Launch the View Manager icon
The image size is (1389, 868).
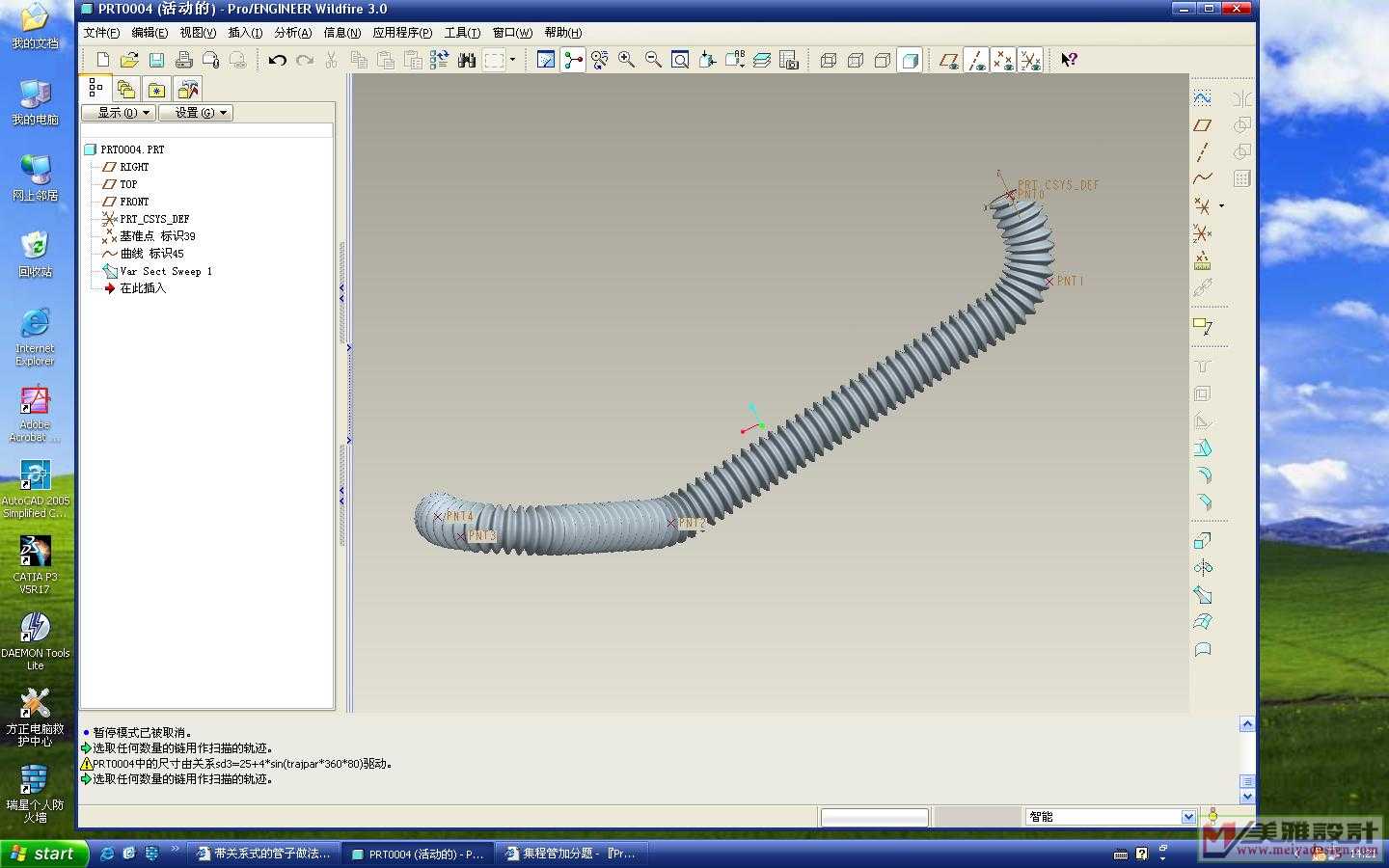[x=789, y=60]
